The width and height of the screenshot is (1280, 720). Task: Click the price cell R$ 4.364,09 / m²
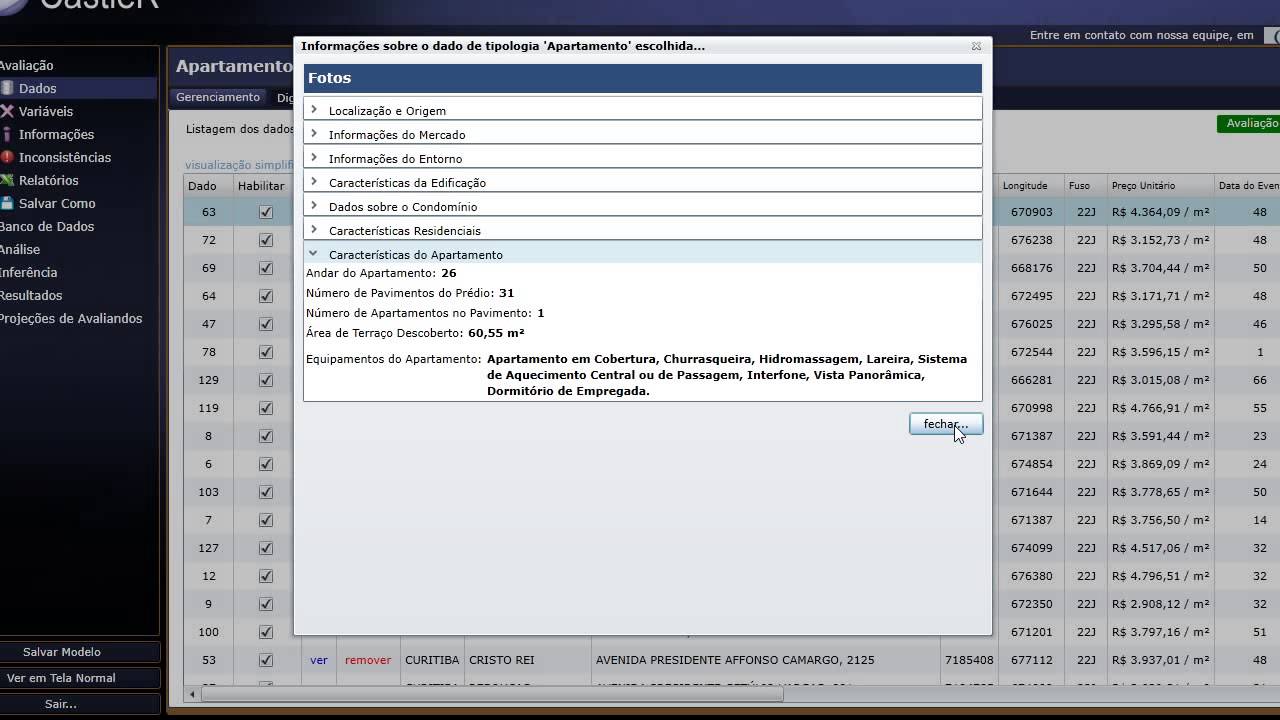click(x=1160, y=212)
